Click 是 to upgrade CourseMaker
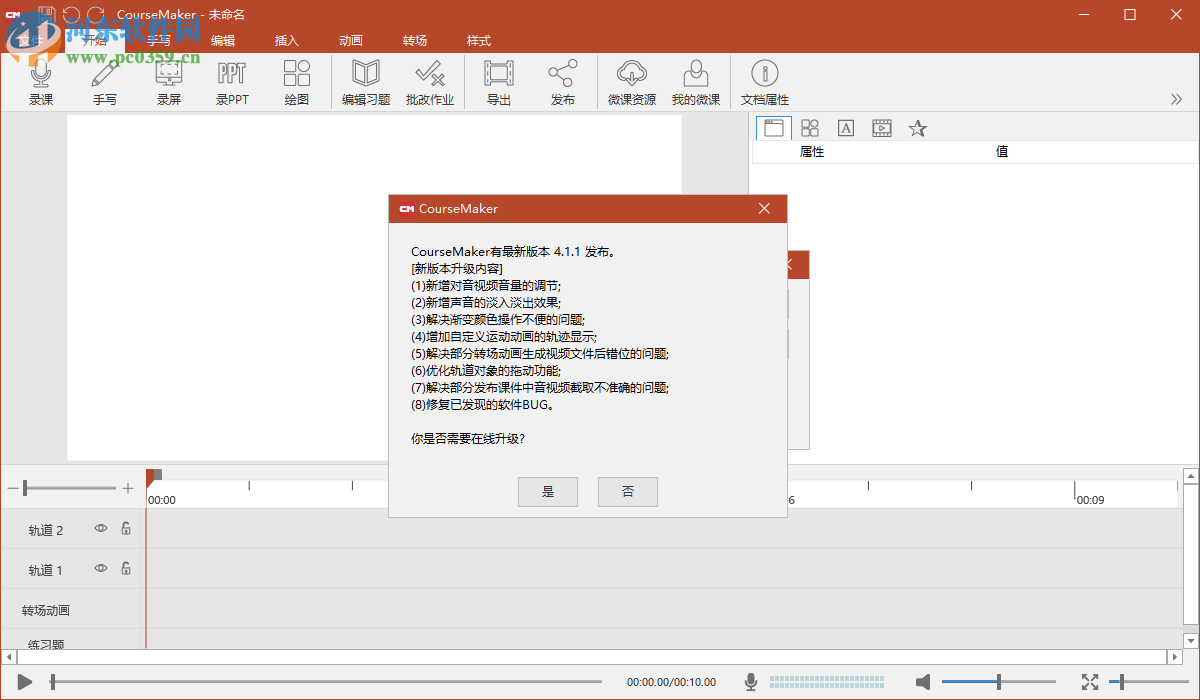 pyautogui.click(x=547, y=491)
